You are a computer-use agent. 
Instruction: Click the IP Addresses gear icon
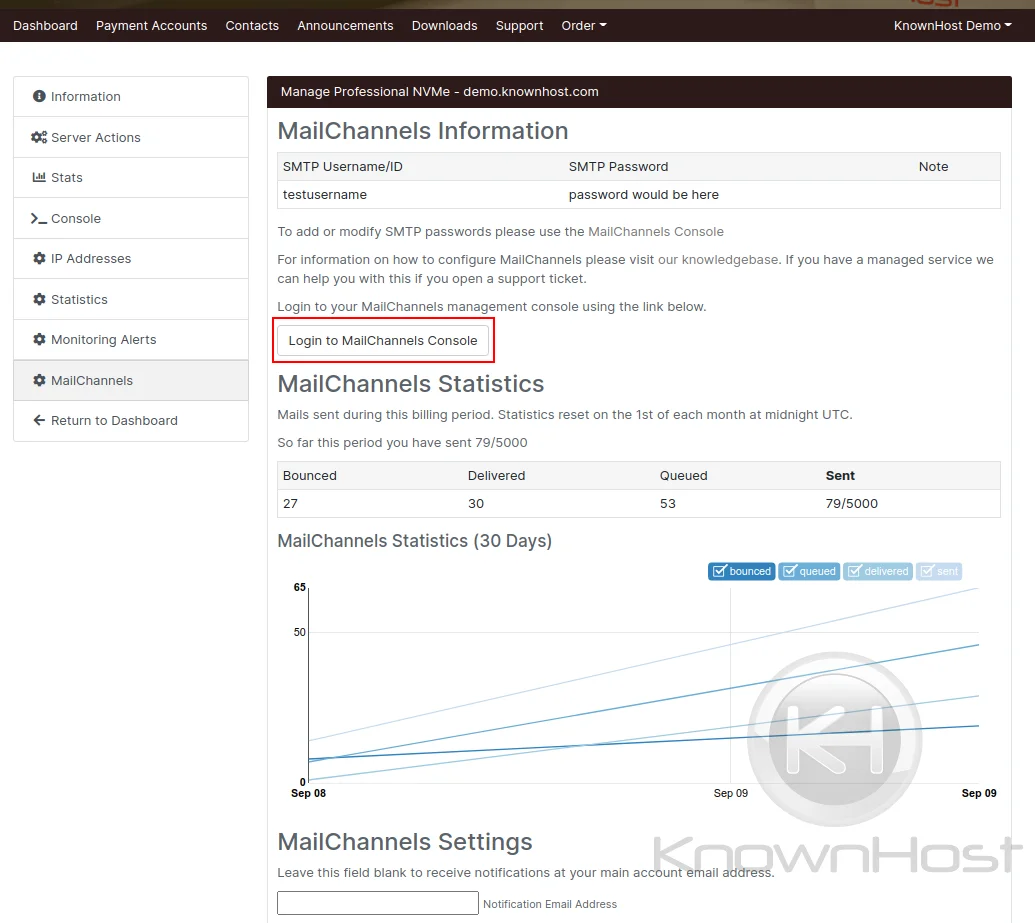[39, 258]
